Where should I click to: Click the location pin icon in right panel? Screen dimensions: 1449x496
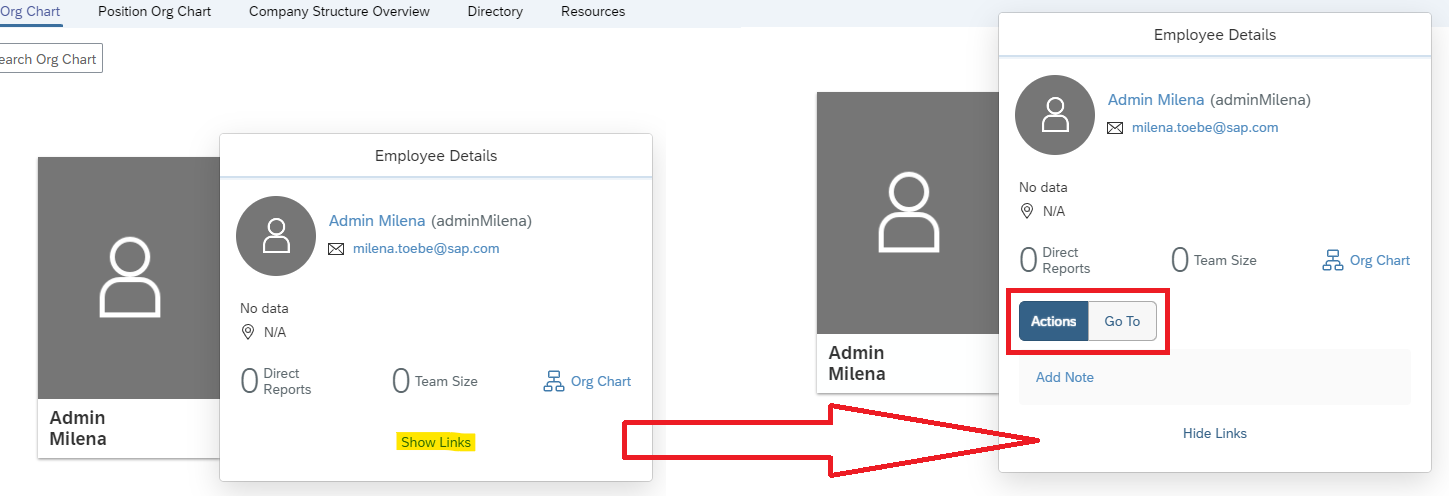tap(1026, 211)
